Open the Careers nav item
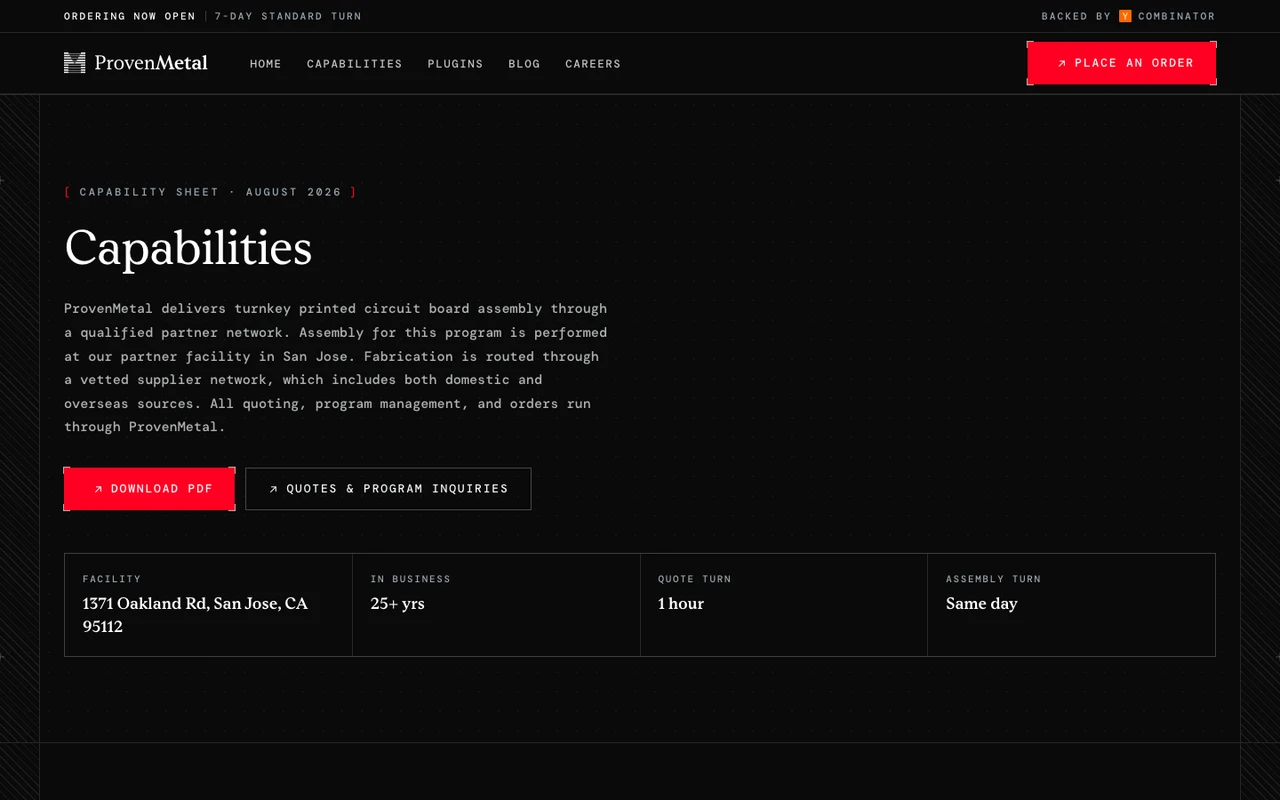Screen dimensions: 1280x800 pyautogui.click(x=593, y=64)
